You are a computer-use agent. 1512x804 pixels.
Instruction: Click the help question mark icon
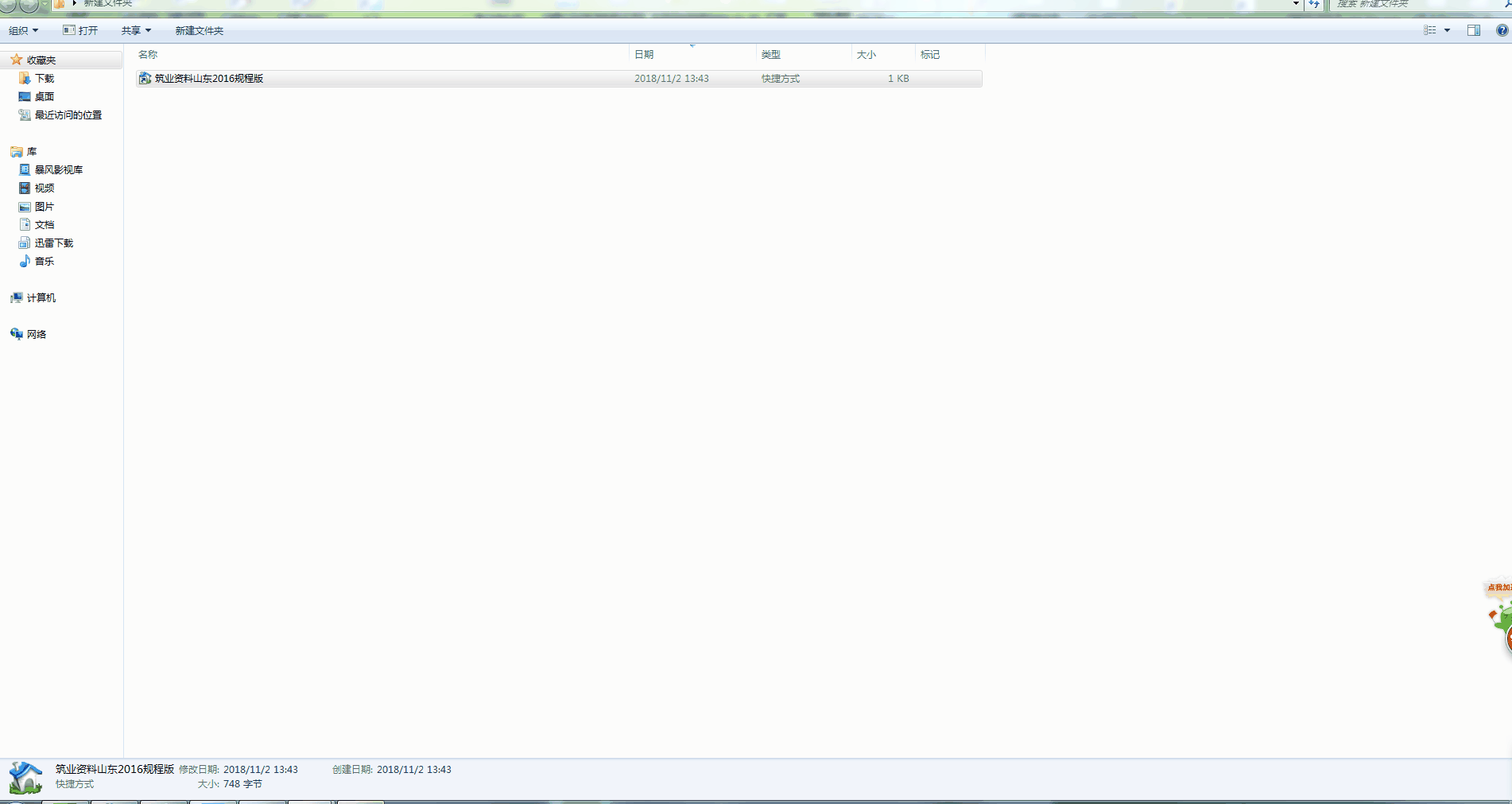1502,30
